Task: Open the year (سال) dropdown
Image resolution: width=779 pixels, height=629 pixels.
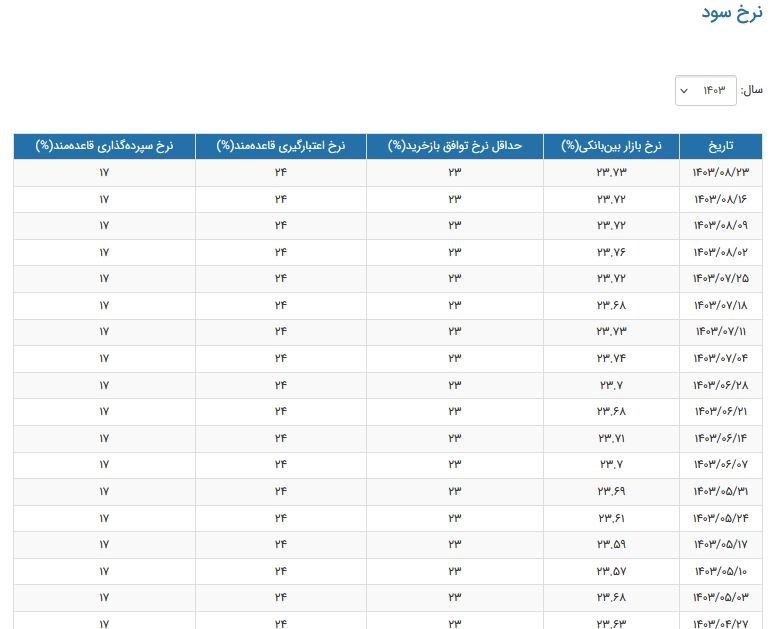Action: point(706,90)
